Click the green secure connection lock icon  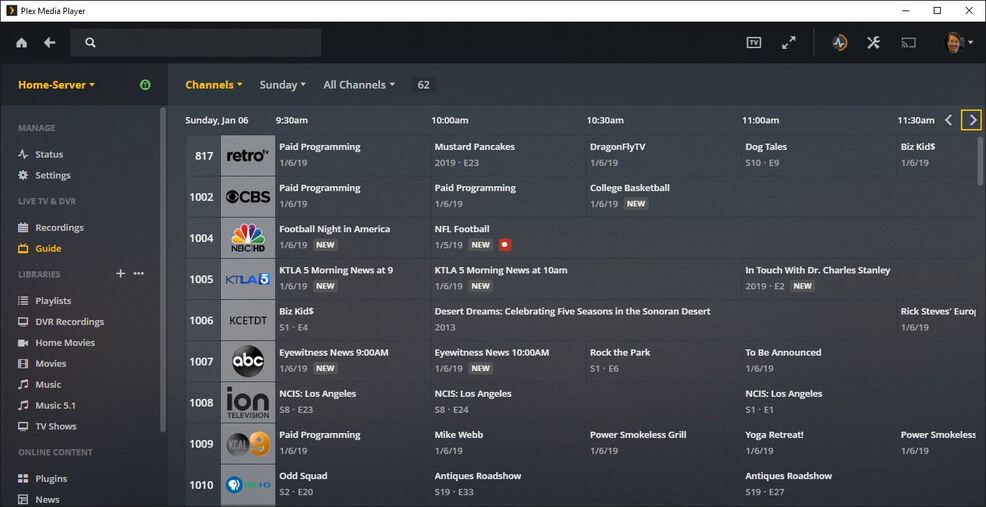145,84
